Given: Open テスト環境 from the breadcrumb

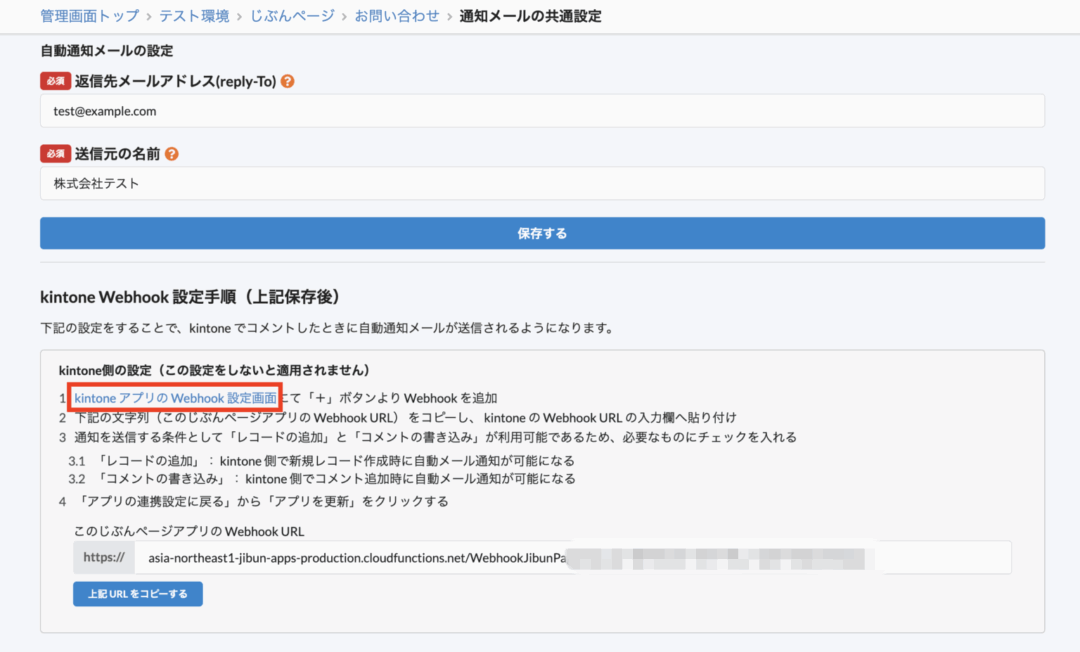Looking at the screenshot, I should point(194,16).
